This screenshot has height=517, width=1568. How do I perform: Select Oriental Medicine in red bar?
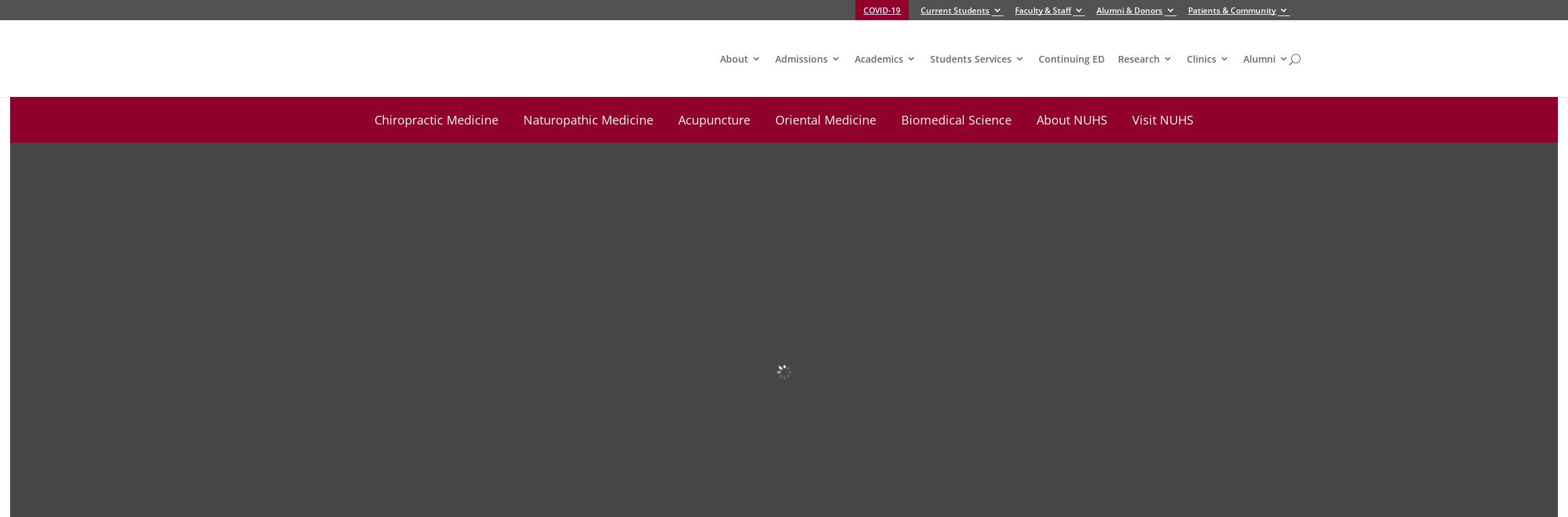click(825, 120)
